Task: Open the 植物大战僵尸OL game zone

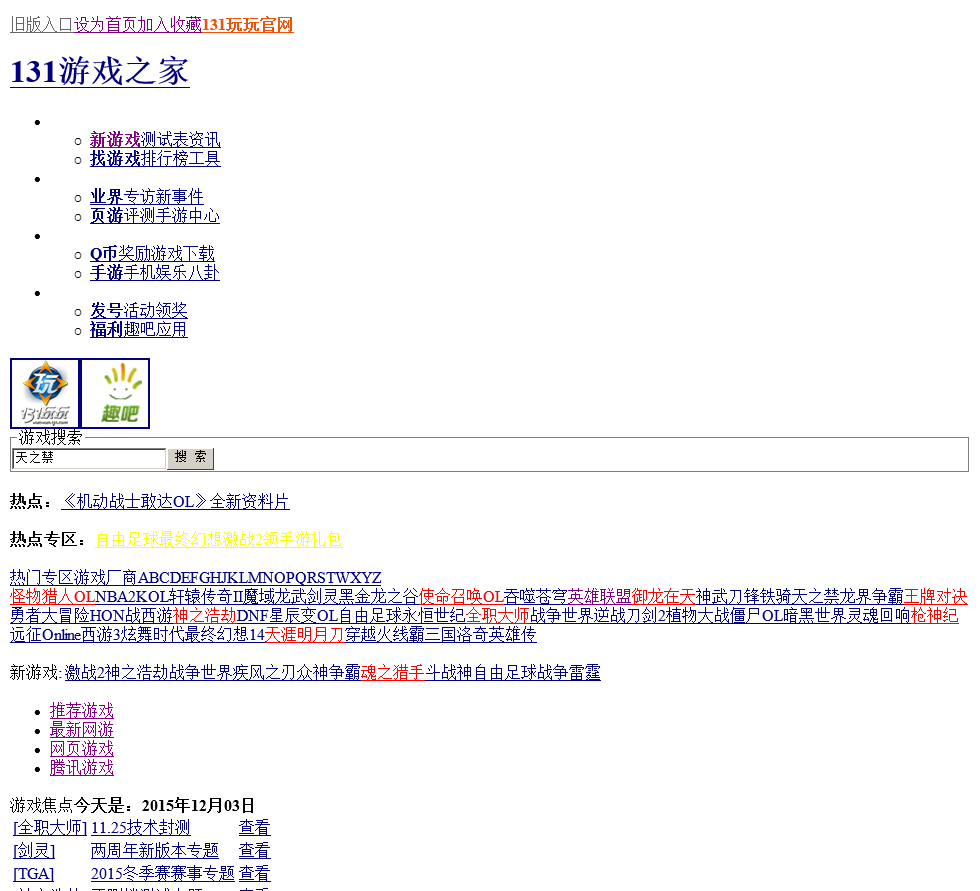Action: [724, 615]
